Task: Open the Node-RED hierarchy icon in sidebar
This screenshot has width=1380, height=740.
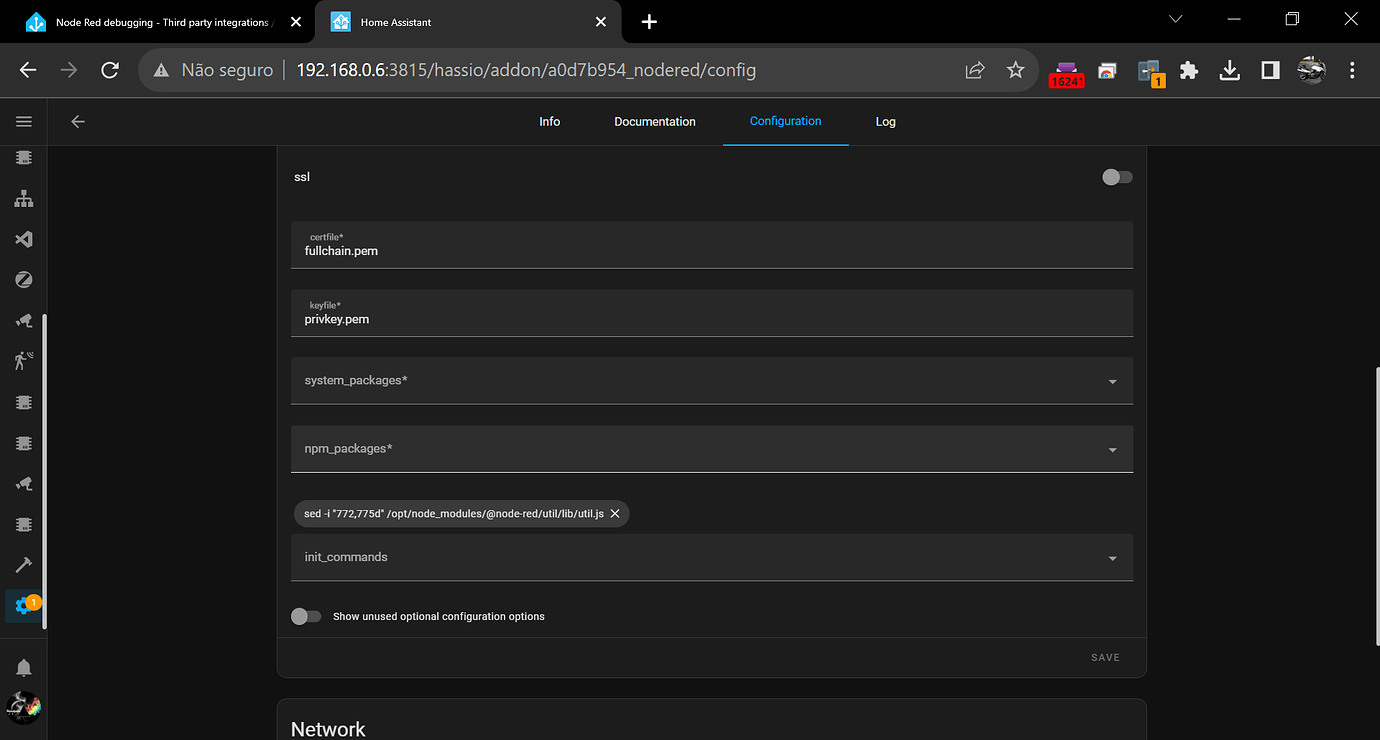Action: (23, 199)
